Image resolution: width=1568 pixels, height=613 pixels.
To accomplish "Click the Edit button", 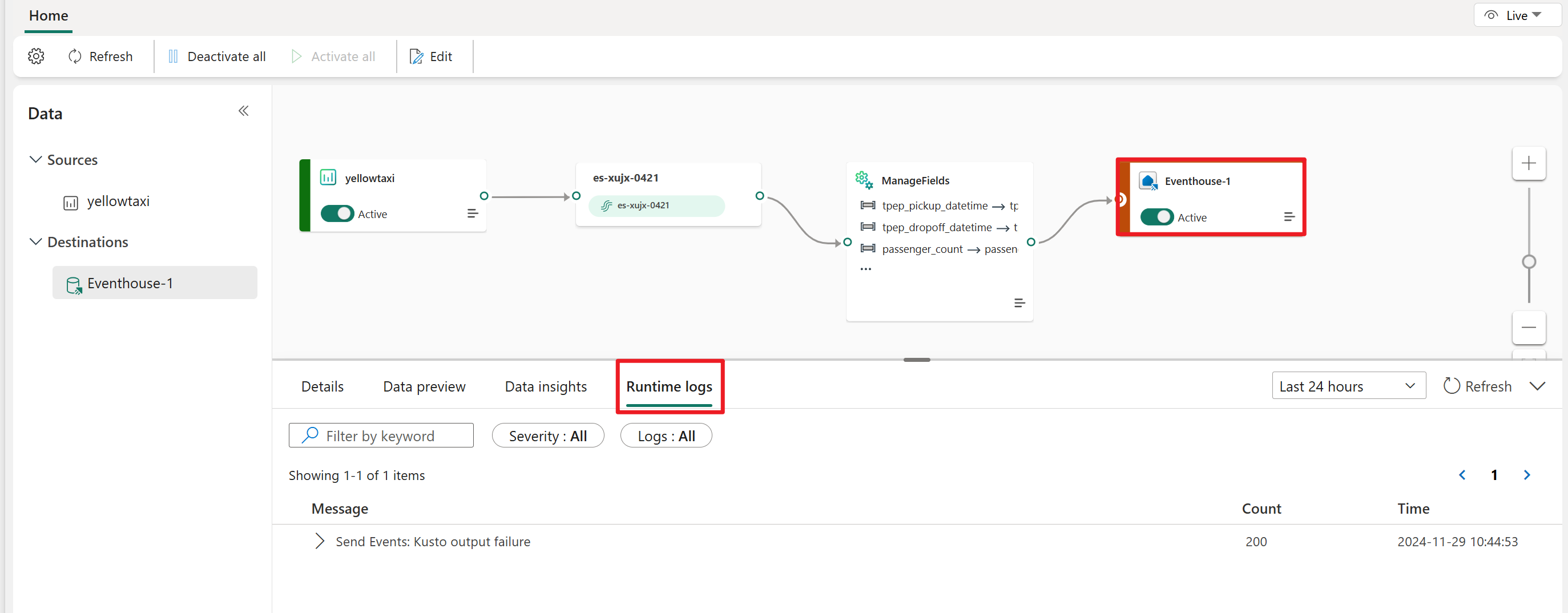I will (x=431, y=56).
